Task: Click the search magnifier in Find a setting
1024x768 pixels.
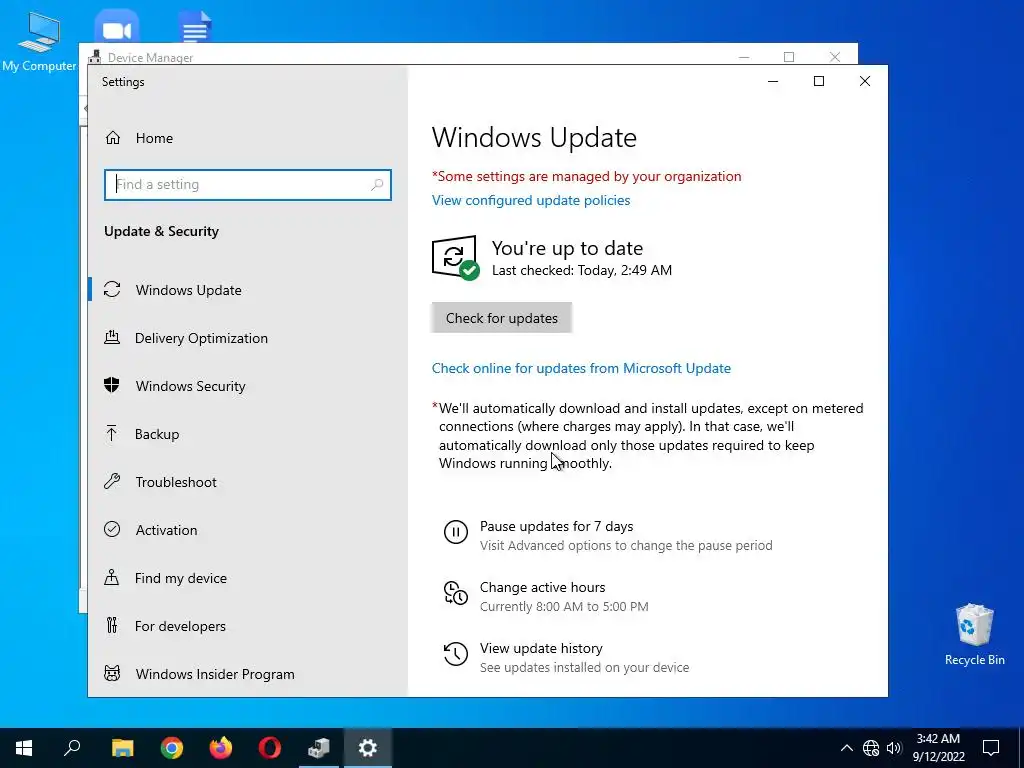Action: click(377, 185)
